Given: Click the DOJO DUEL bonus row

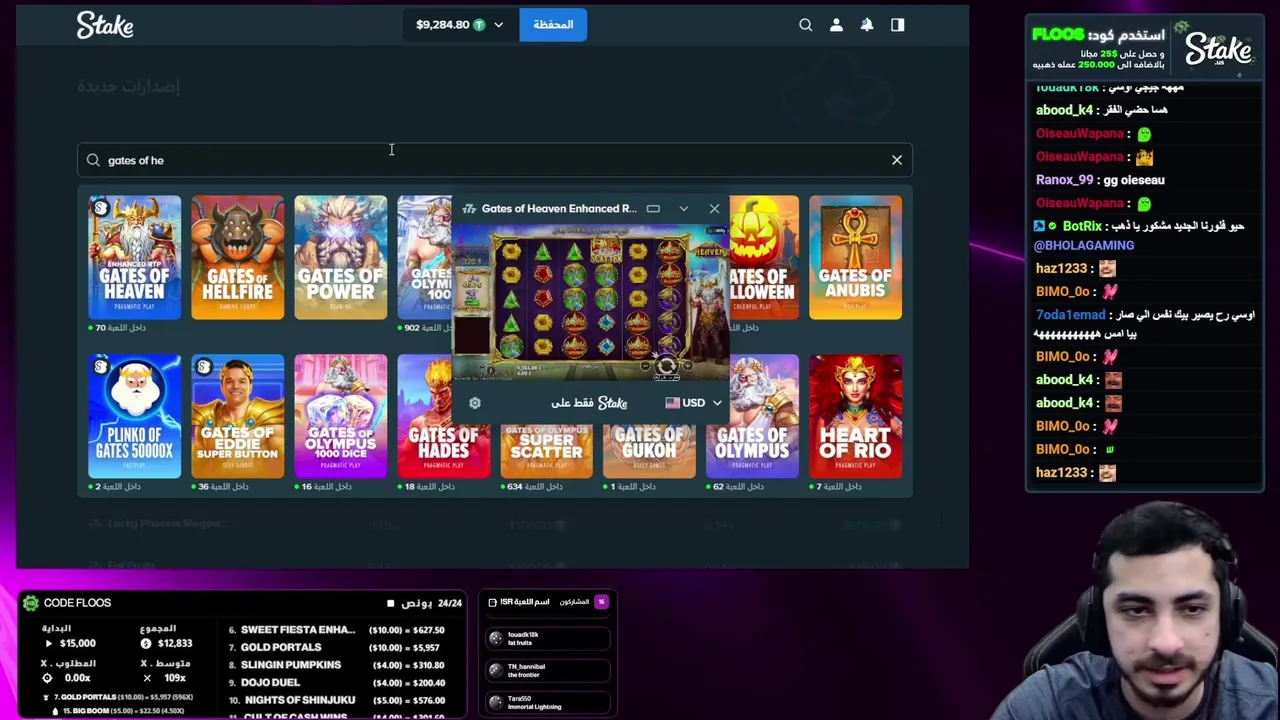Looking at the screenshot, I should pyautogui.click(x=336, y=682).
